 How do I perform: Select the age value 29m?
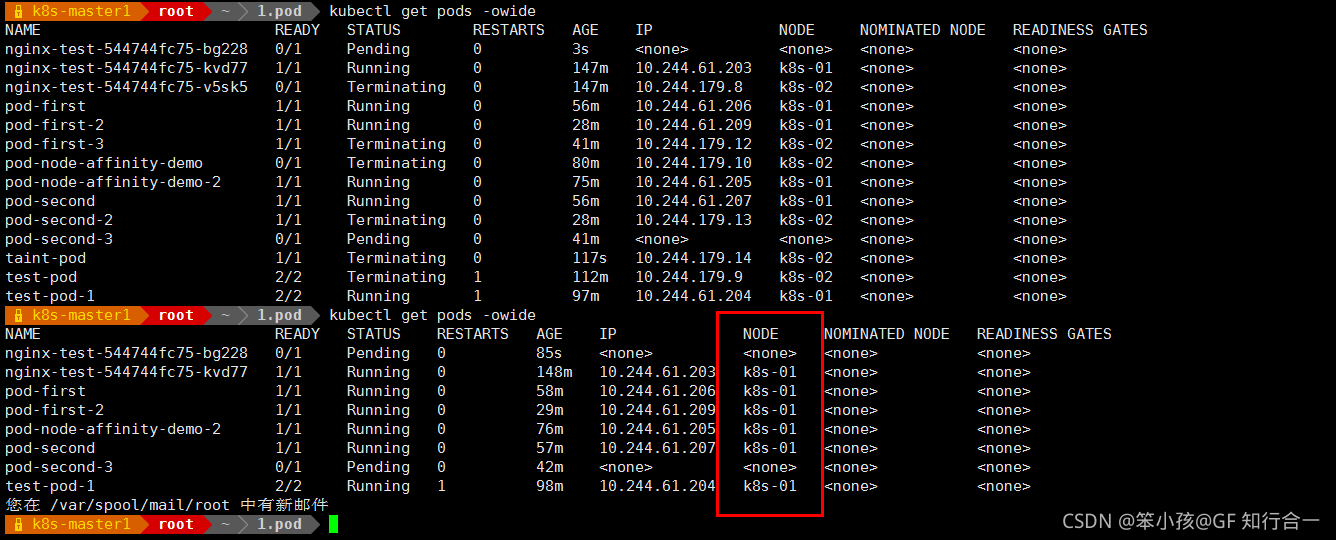click(549, 410)
